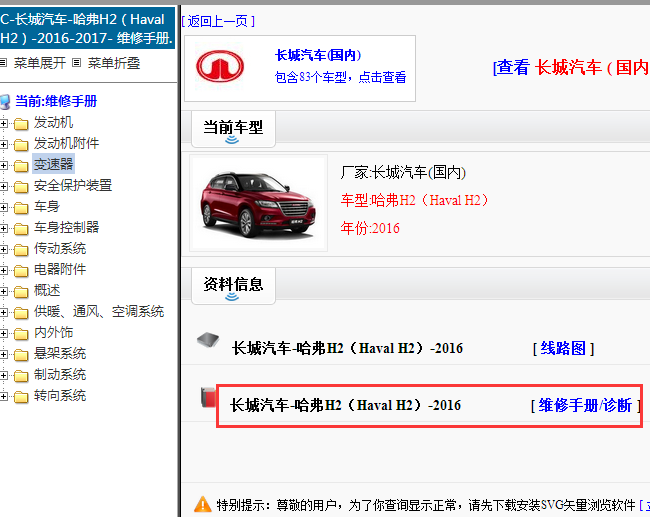
Task: Click the 转向系统 folder icon
Action: pos(21,397)
